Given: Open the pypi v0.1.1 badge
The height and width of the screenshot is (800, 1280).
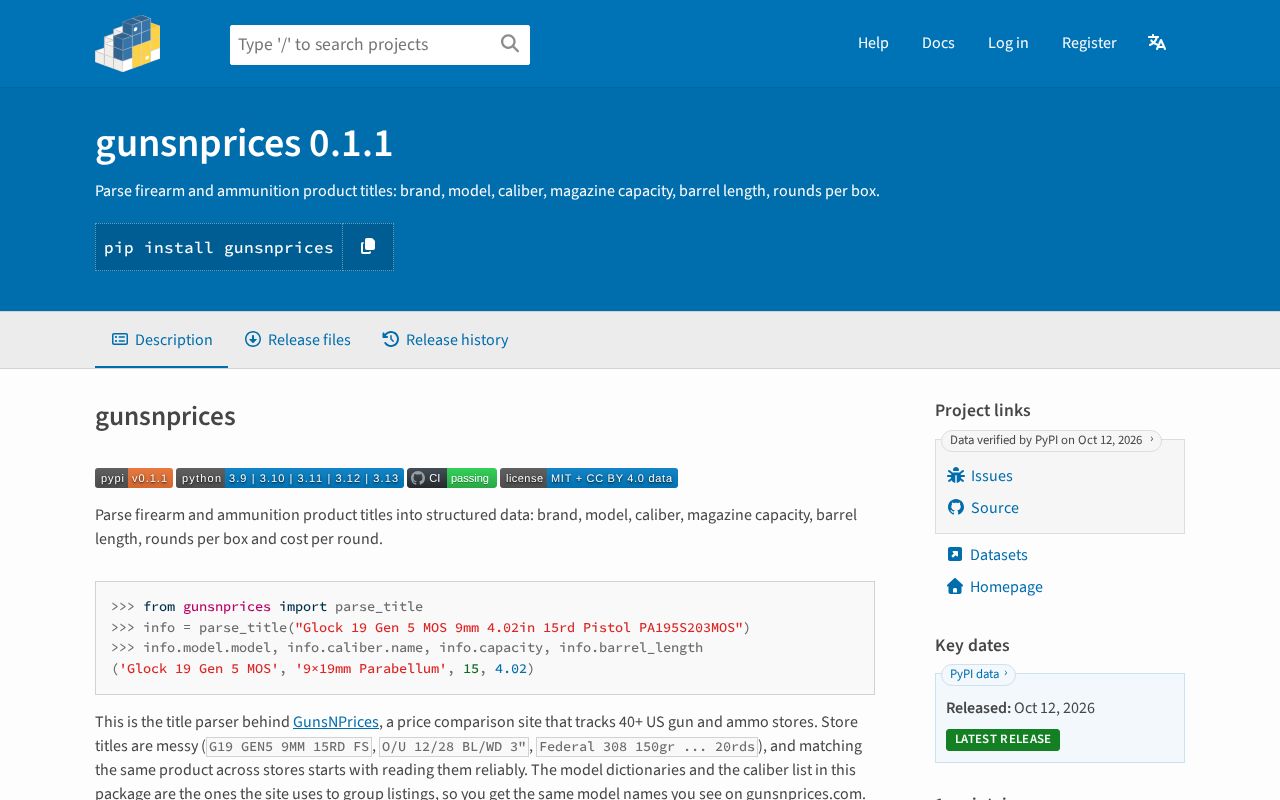Looking at the screenshot, I should coord(134,478).
